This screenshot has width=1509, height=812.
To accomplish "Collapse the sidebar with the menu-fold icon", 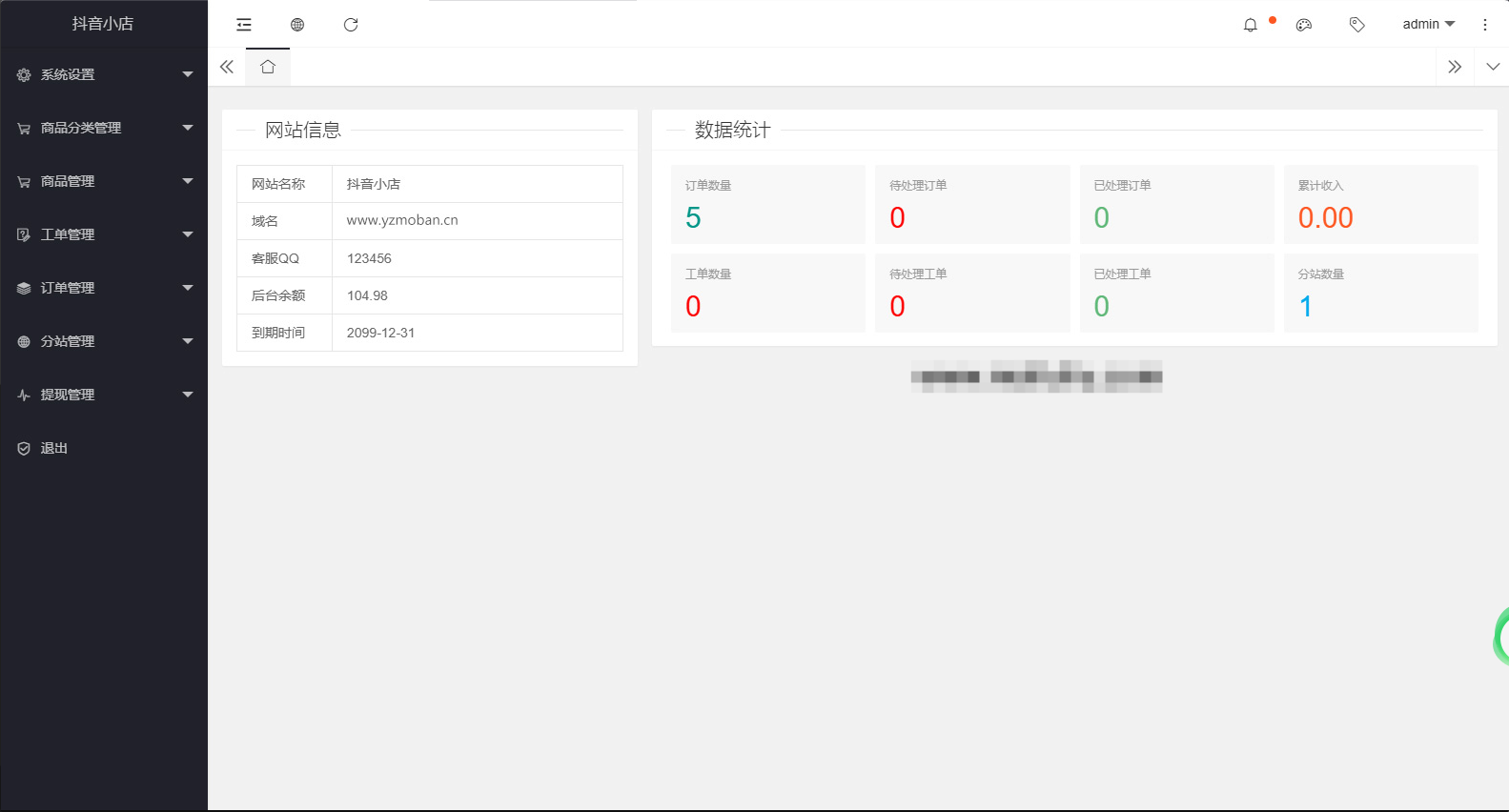I will [244, 25].
